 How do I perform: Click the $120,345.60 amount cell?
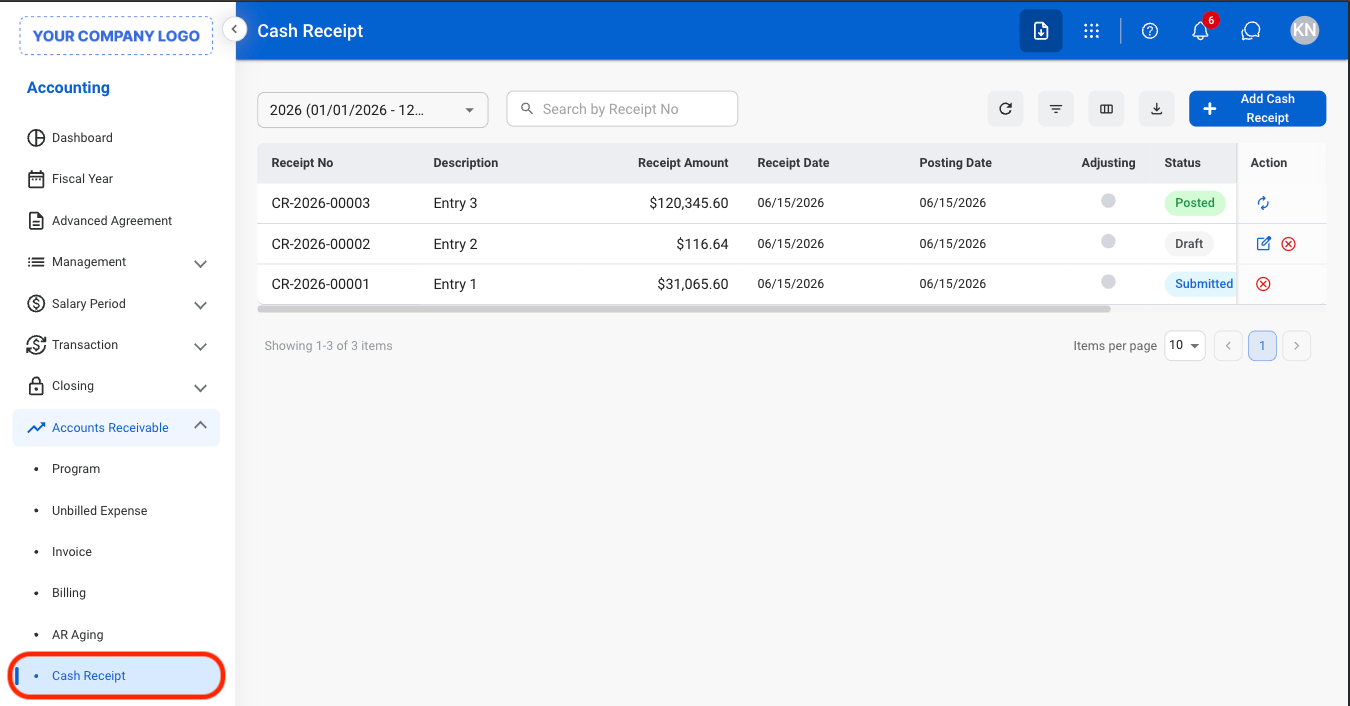pyautogui.click(x=688, y=203)
